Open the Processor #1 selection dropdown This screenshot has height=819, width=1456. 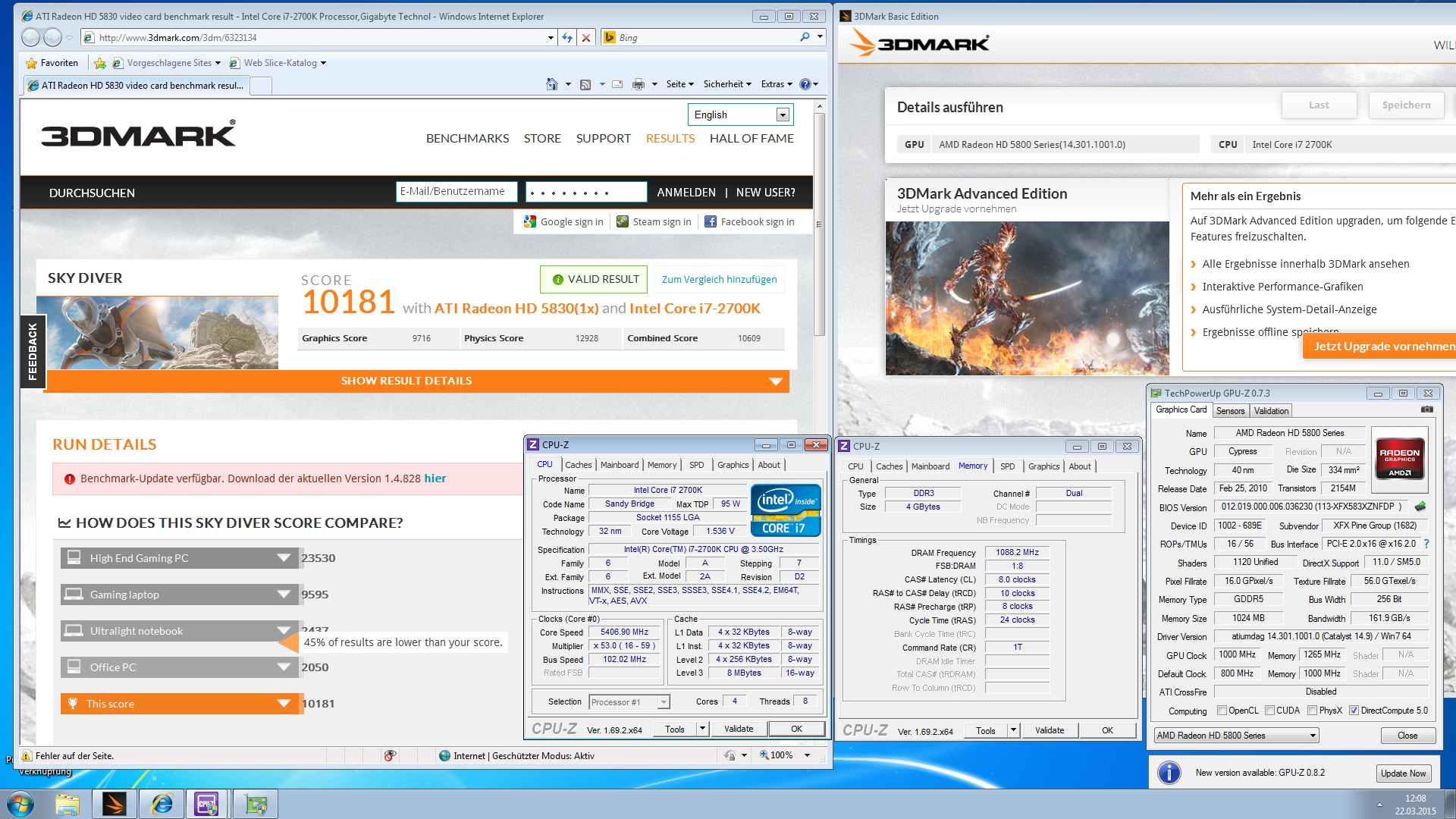[629, 702]
